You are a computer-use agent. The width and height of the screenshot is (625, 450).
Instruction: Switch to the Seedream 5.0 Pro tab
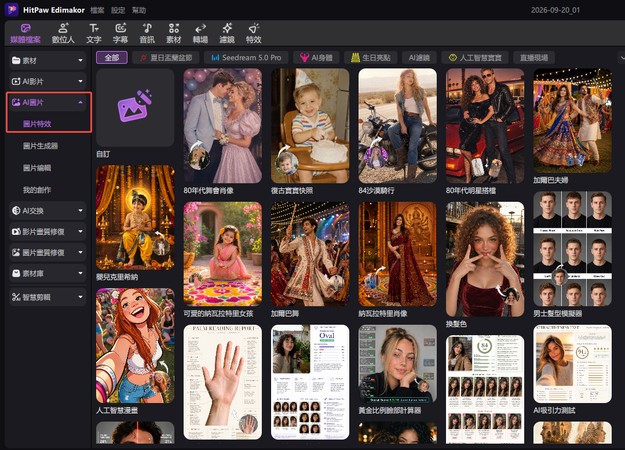click(246, 58)
